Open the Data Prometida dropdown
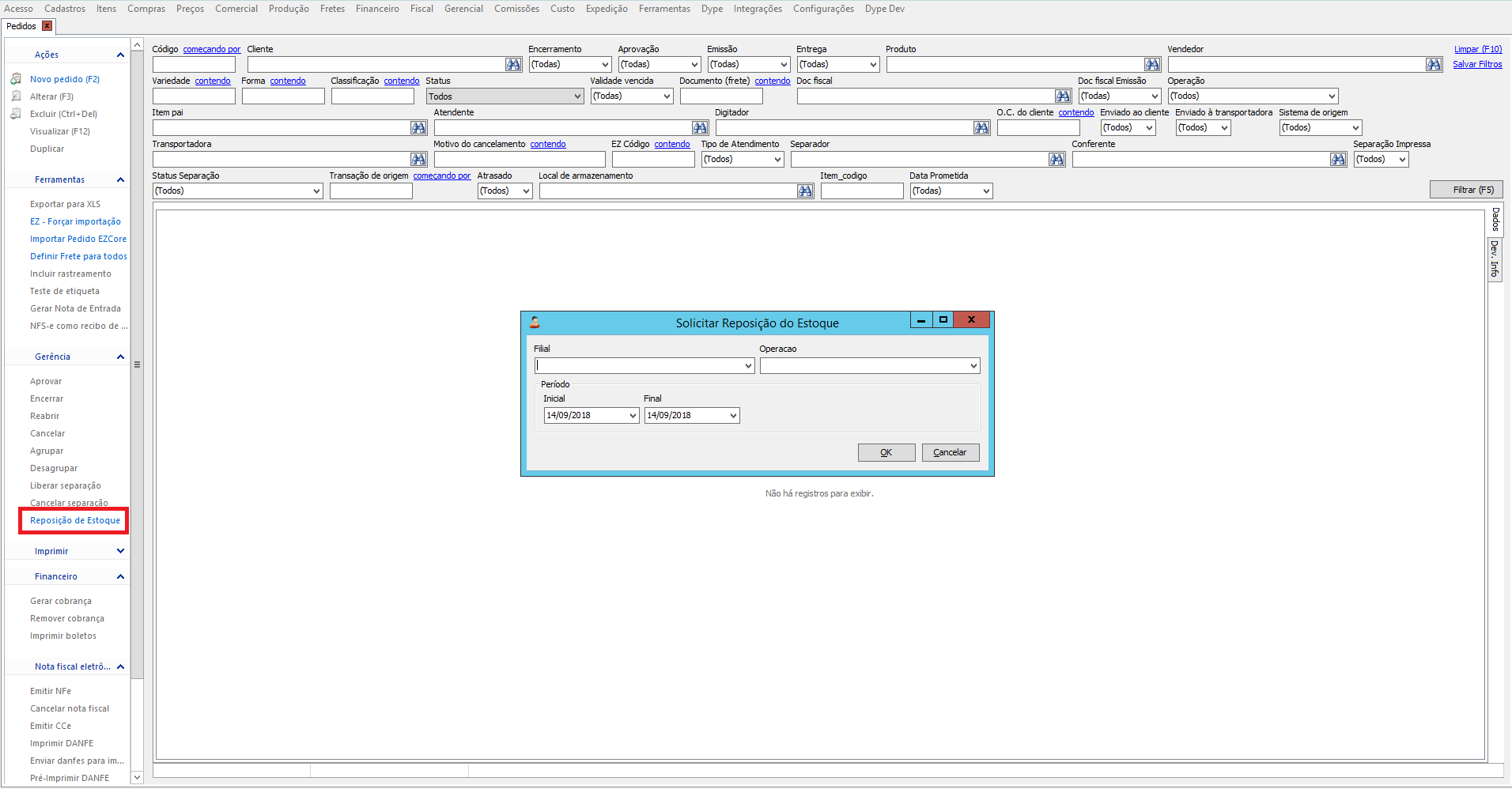1512x789 pixels. (x=986, y=191)
